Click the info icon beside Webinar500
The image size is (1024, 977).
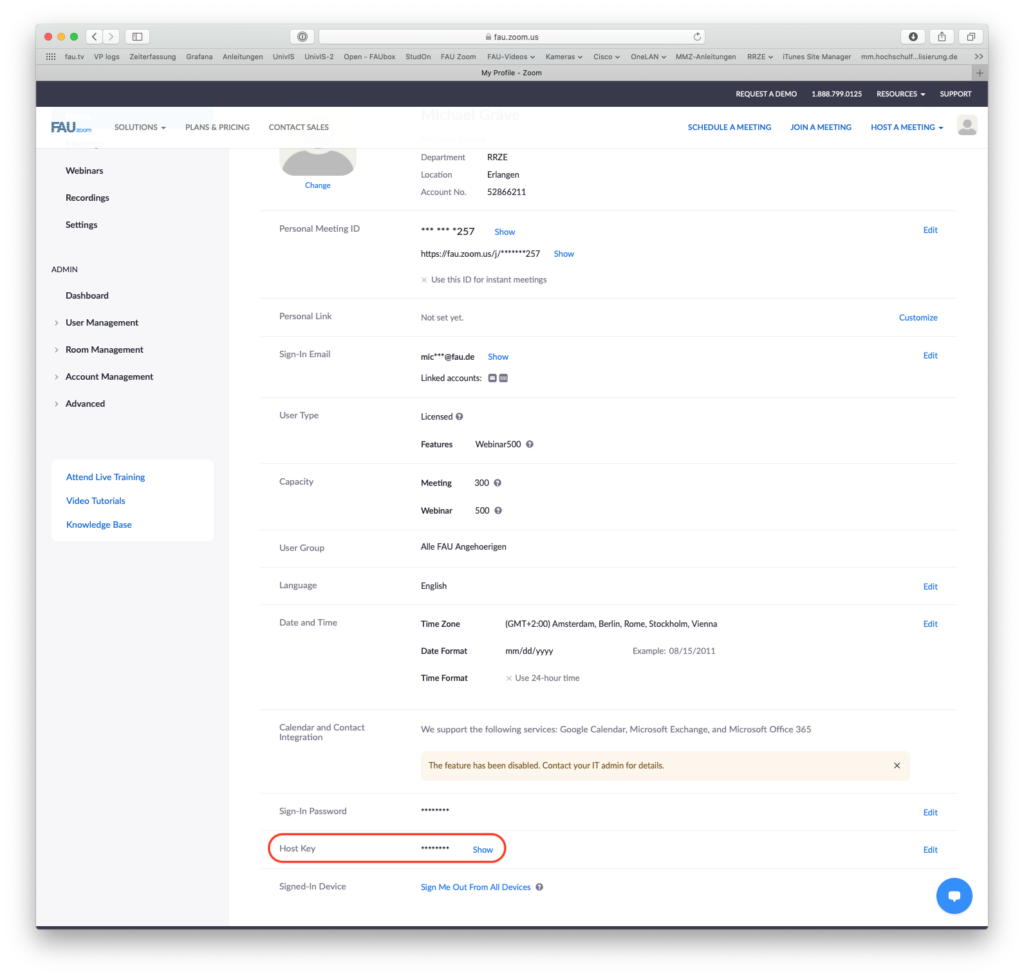530,444
